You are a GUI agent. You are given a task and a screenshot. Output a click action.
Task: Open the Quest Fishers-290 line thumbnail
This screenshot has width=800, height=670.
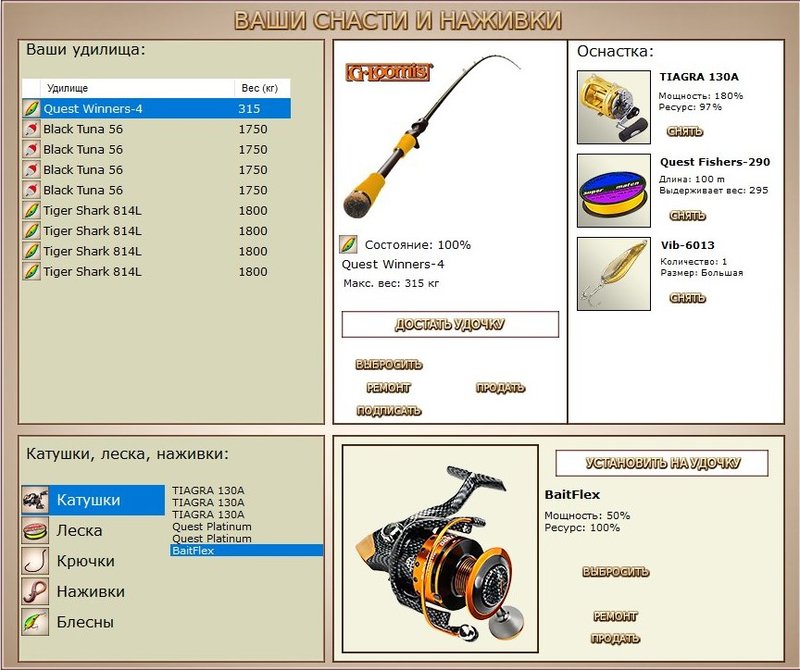pyautogui.click(x=614, y=191)
